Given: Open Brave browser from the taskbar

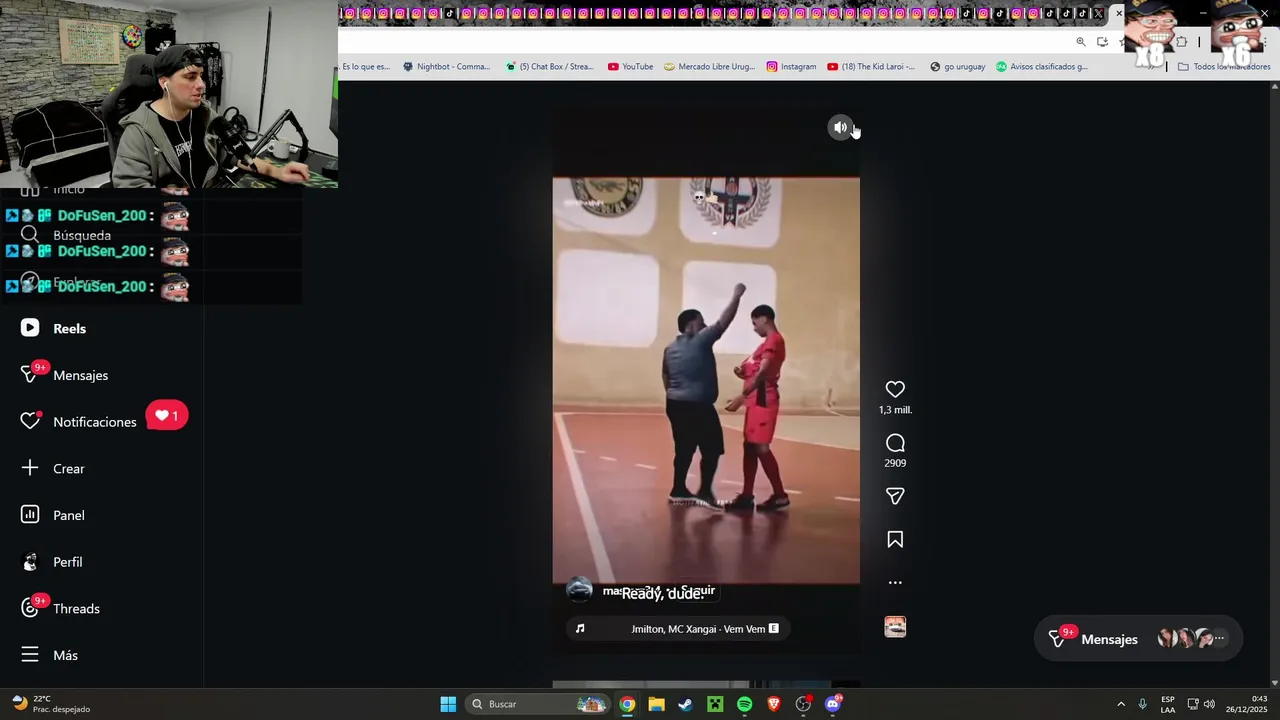Looking at the screenshot, I should click(x=774, y=704).
